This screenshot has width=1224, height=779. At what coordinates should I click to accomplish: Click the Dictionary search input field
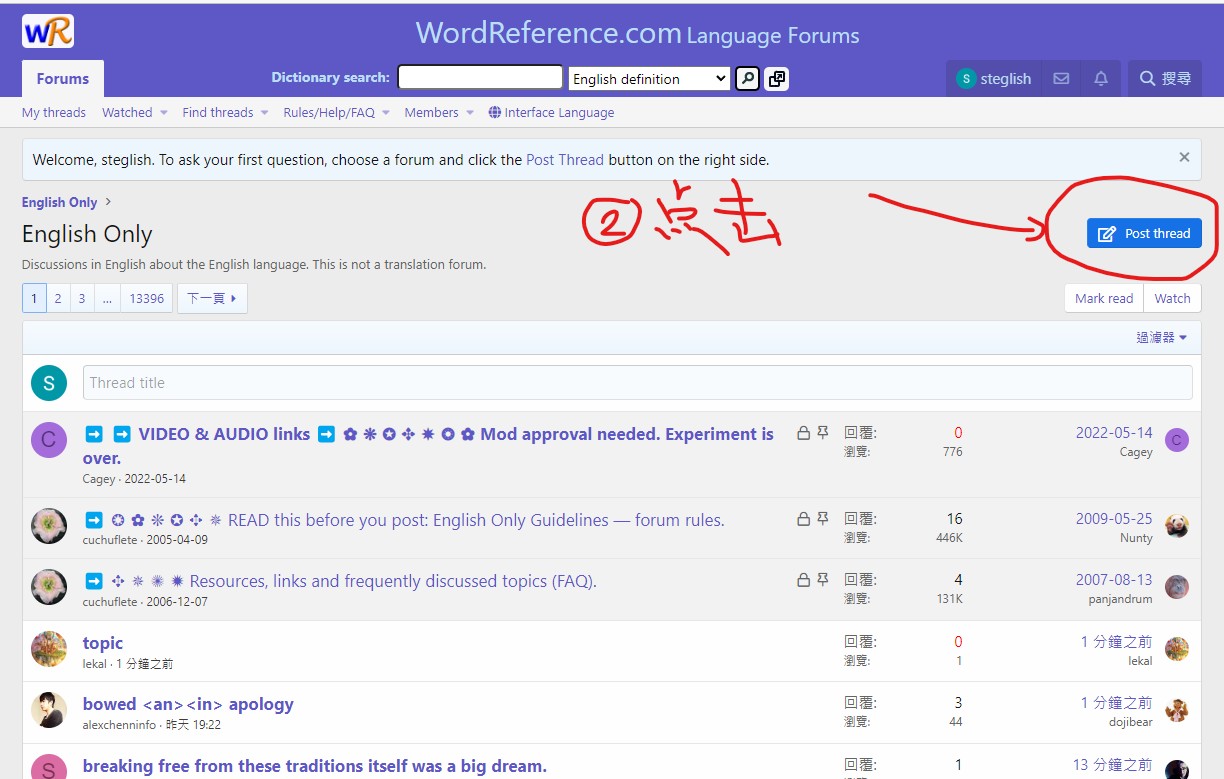pyautogui.click(x=480, y=77)
